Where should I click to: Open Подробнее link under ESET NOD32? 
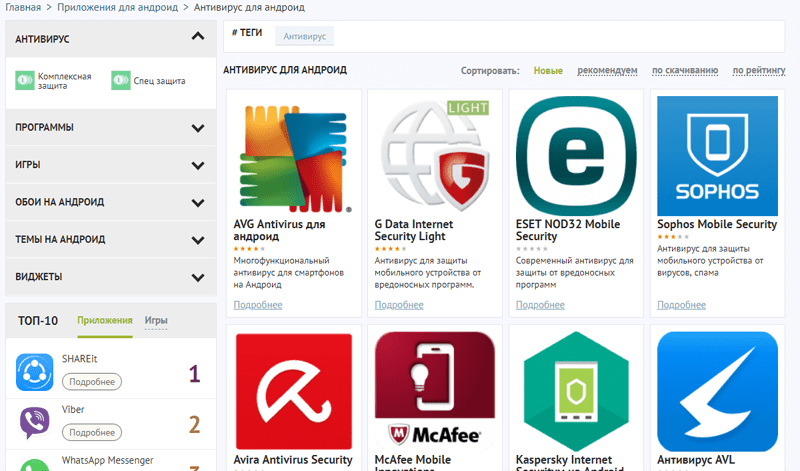point(540,305)
